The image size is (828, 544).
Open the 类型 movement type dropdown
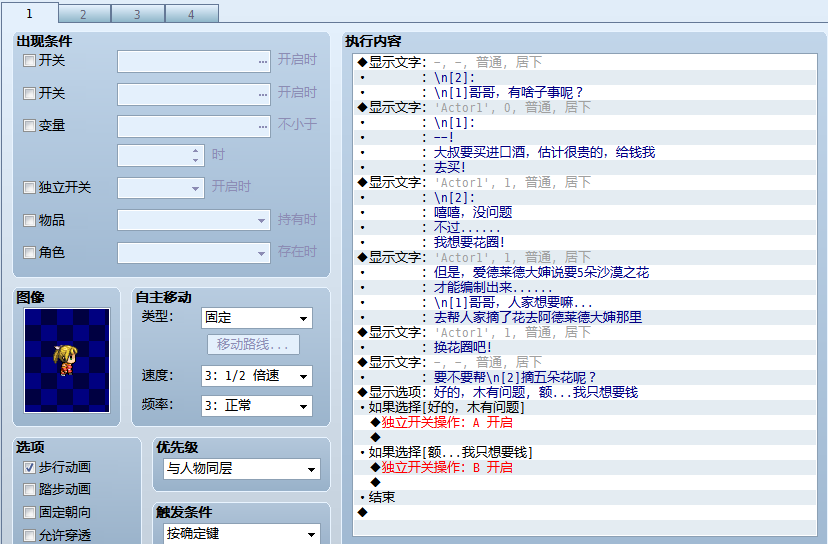pos(257,318)
